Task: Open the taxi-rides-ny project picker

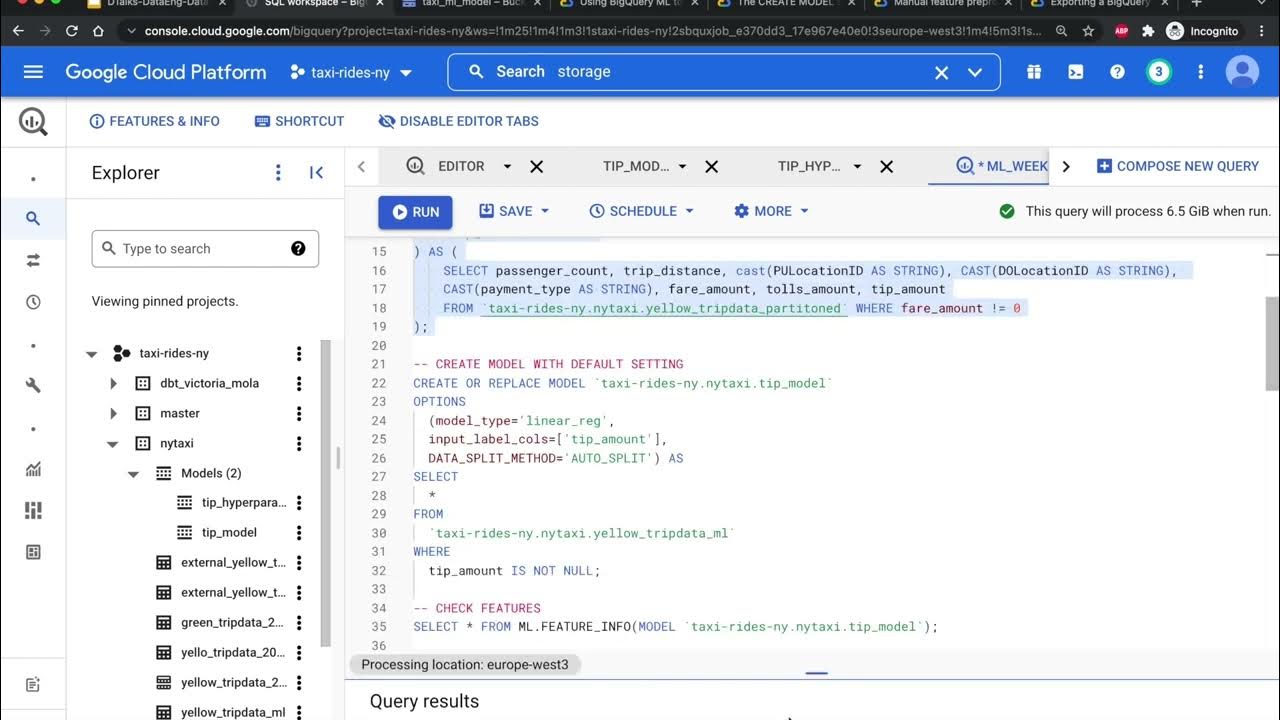Action: point(349,71)
